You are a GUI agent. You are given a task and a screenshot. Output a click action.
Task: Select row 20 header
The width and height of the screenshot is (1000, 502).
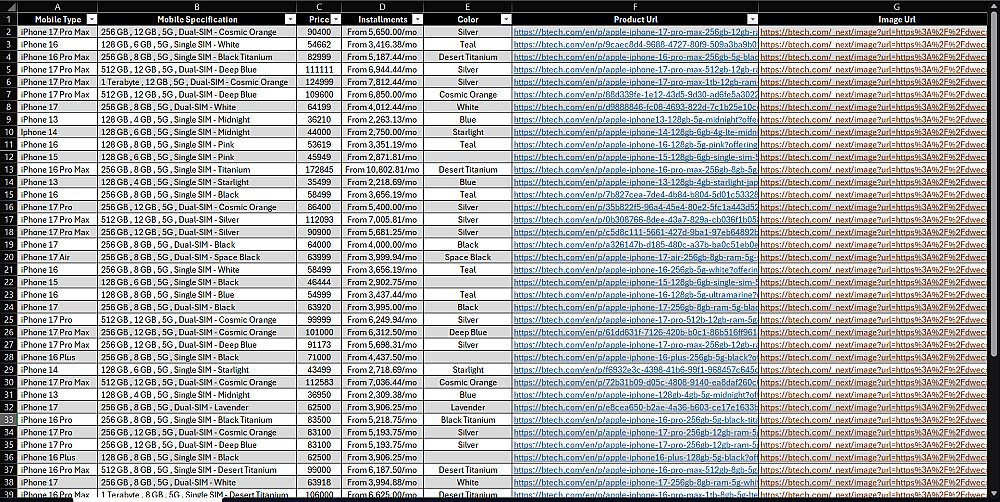coord(9,257)
